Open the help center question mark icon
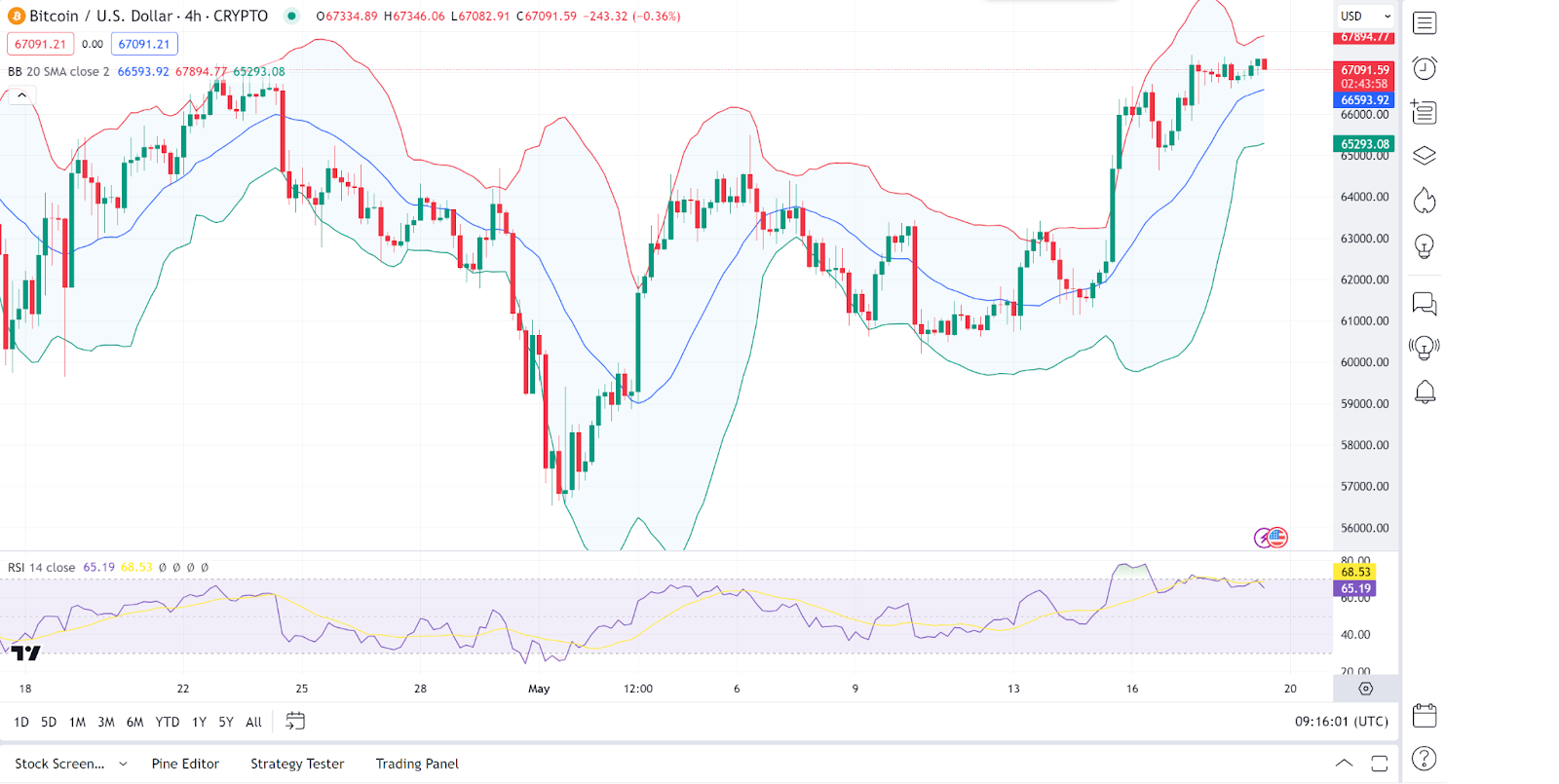 (1425, 759)
